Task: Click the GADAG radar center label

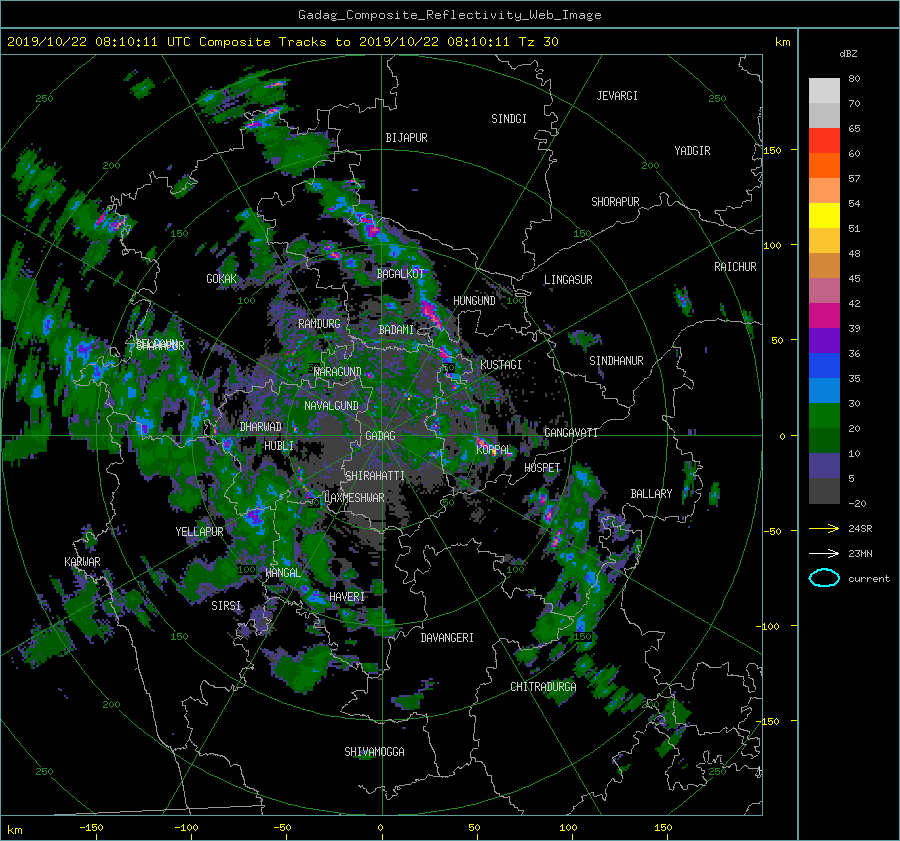Action: pyautogui.click(x=381, y=436)
